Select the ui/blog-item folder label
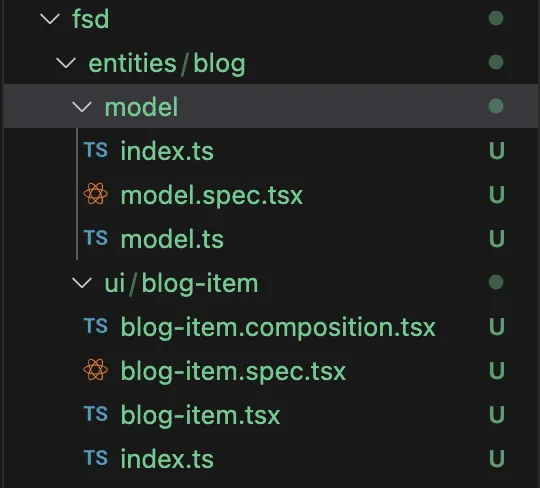Image resolution: width=540 pixels, height=488 pixels. (x=181, y=284)
